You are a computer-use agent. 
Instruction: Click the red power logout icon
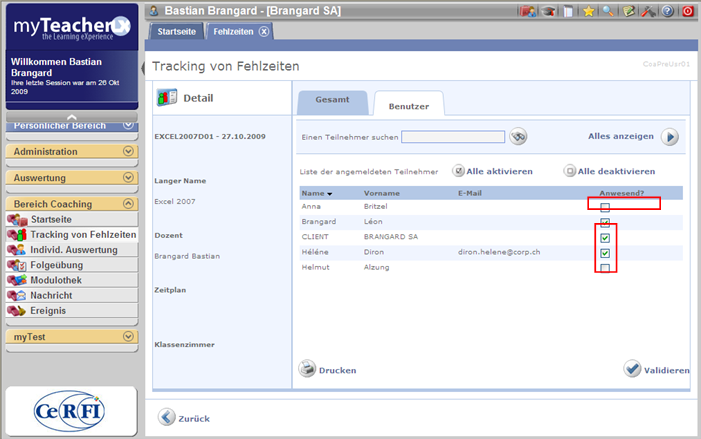click(687, 11)
